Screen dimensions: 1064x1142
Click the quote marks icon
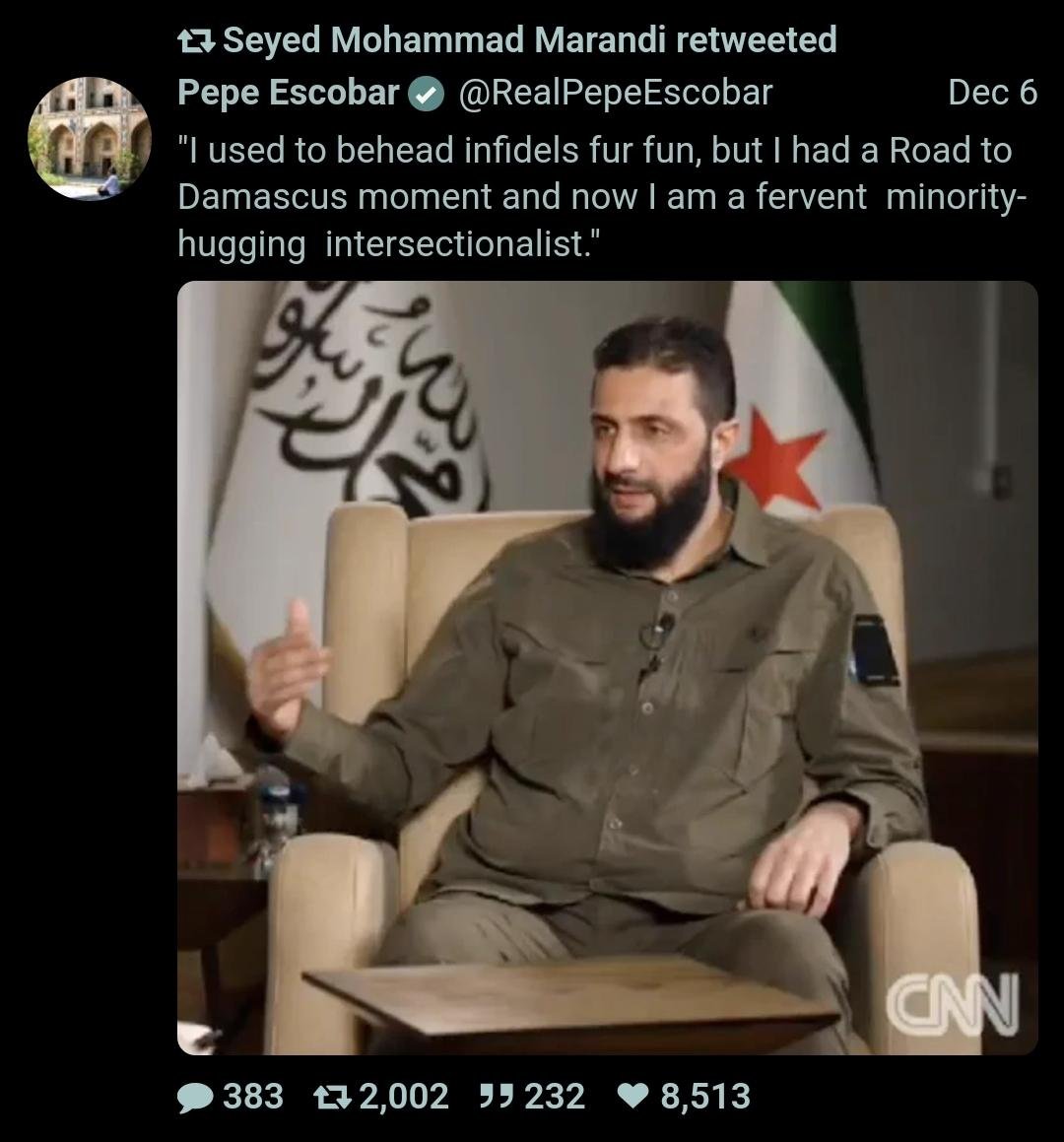coord(498,1096)
